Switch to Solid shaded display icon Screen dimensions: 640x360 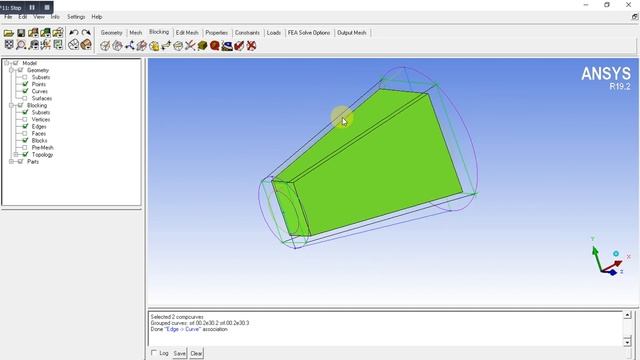86,44
